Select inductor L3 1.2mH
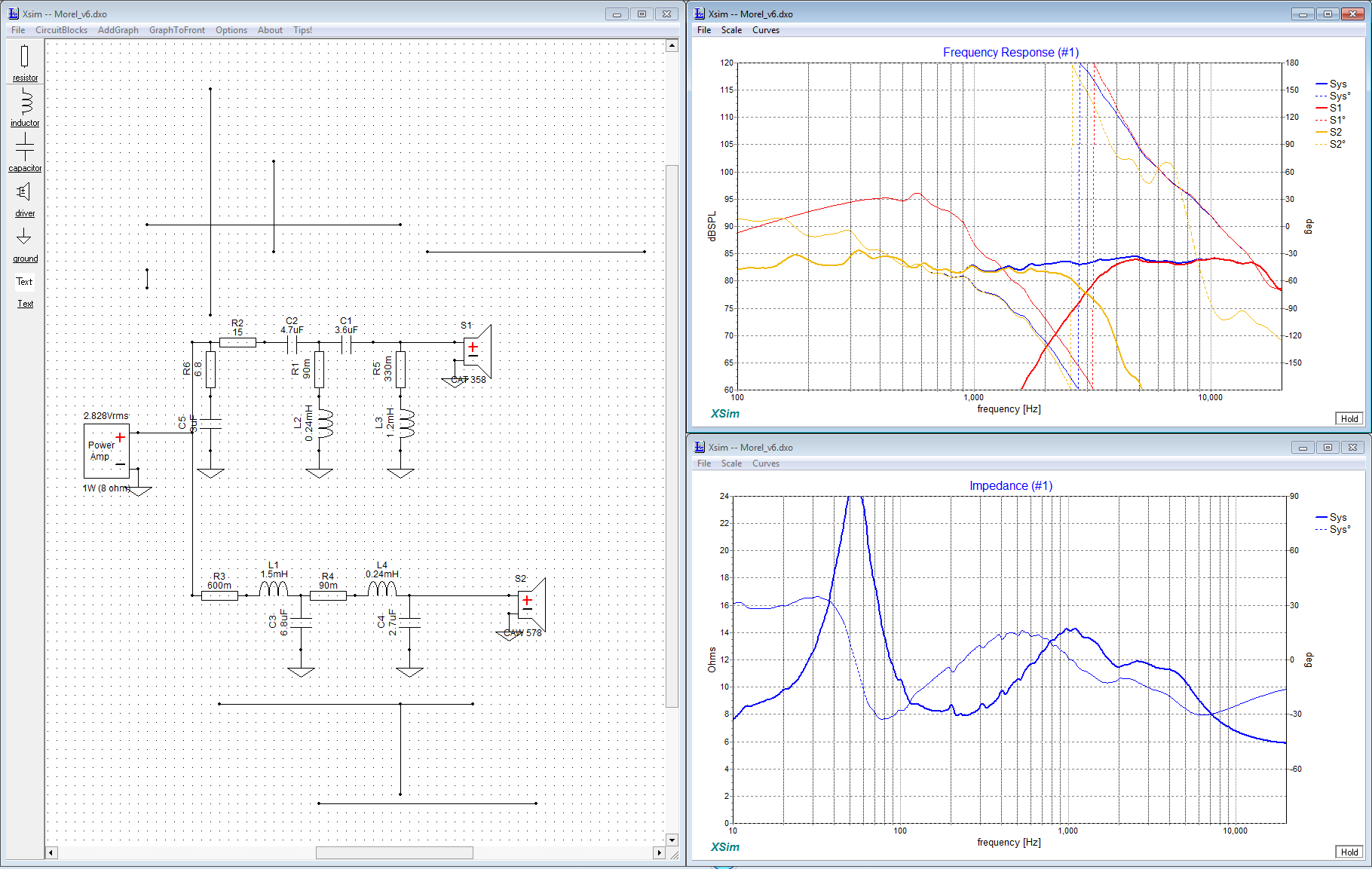 (406, 424)
